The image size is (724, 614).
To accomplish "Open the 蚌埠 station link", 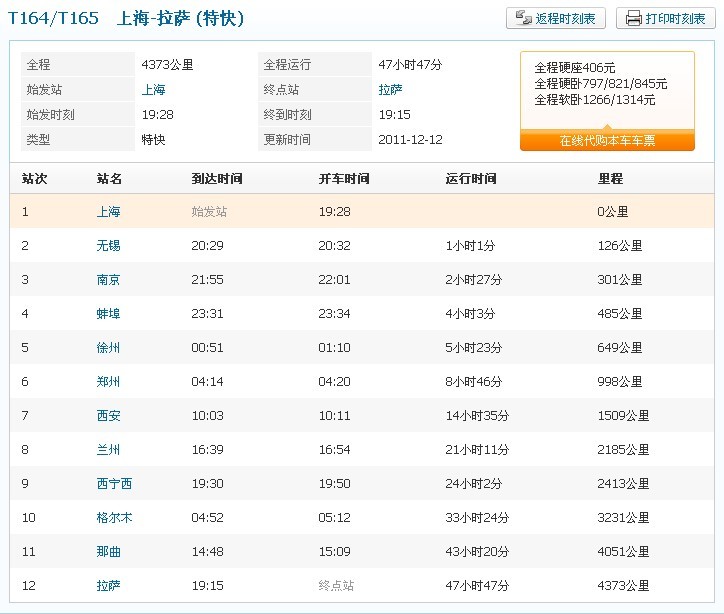I will click(x=109, y=314).
